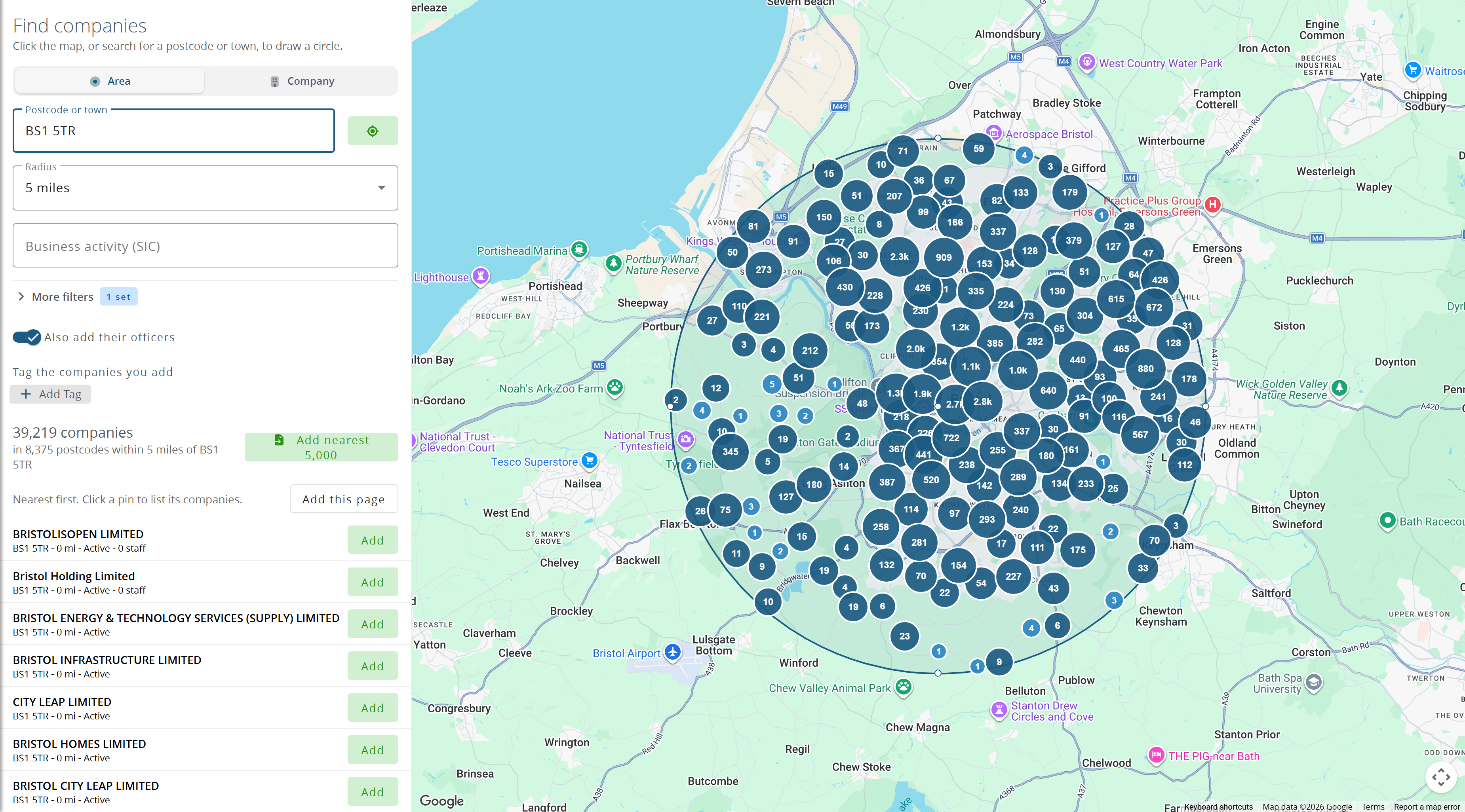Click the locate-me crosshair button
This screenshot has height=812, width=1465.
(373, 131)
